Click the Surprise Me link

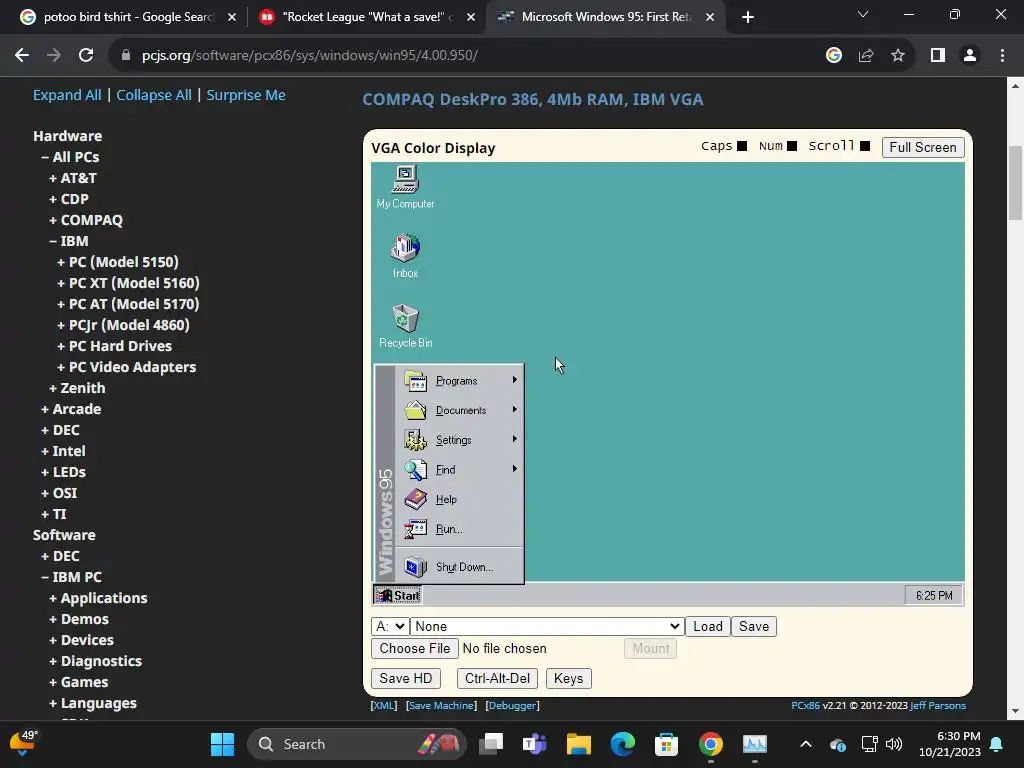tap(246, 95)
